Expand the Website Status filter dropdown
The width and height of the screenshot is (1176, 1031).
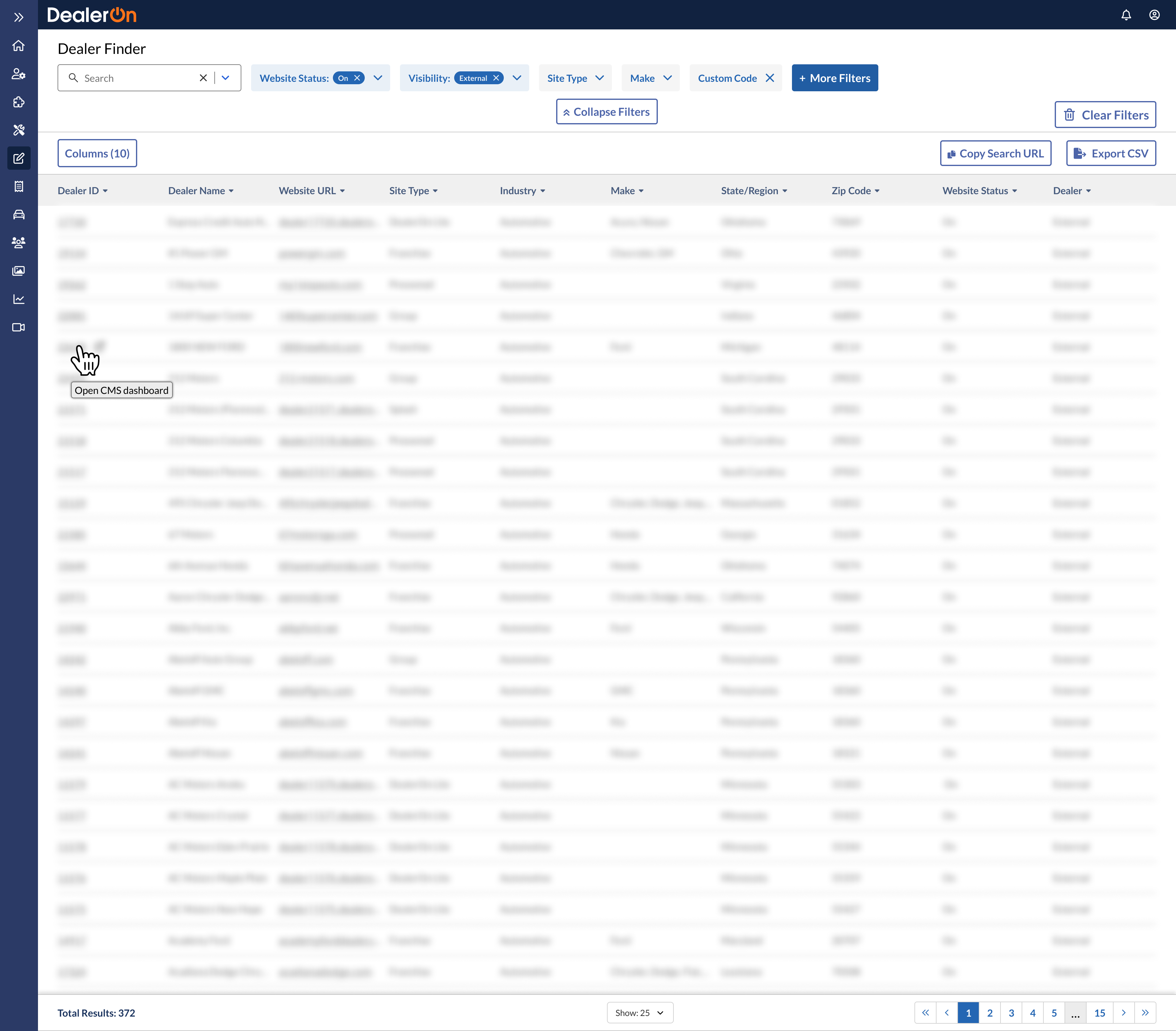click(x=378, y=78)
